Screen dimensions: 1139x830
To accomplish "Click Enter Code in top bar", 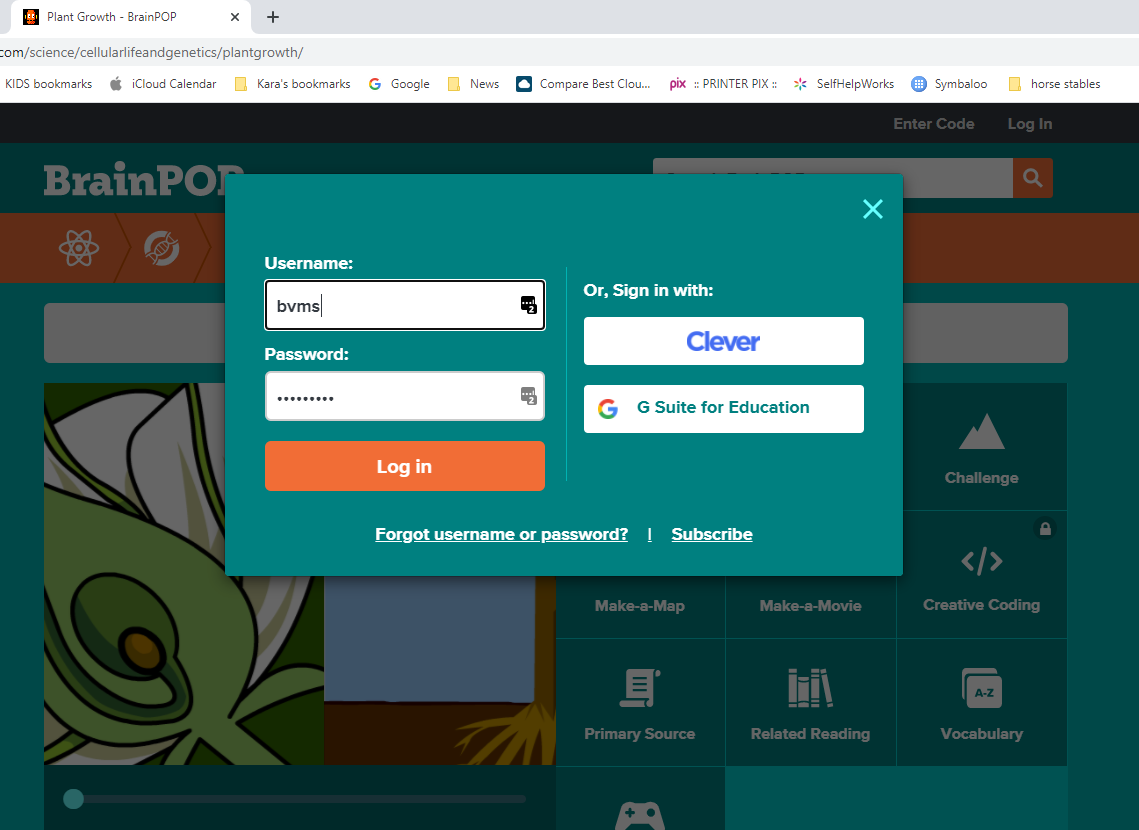I will coord(933,124).
